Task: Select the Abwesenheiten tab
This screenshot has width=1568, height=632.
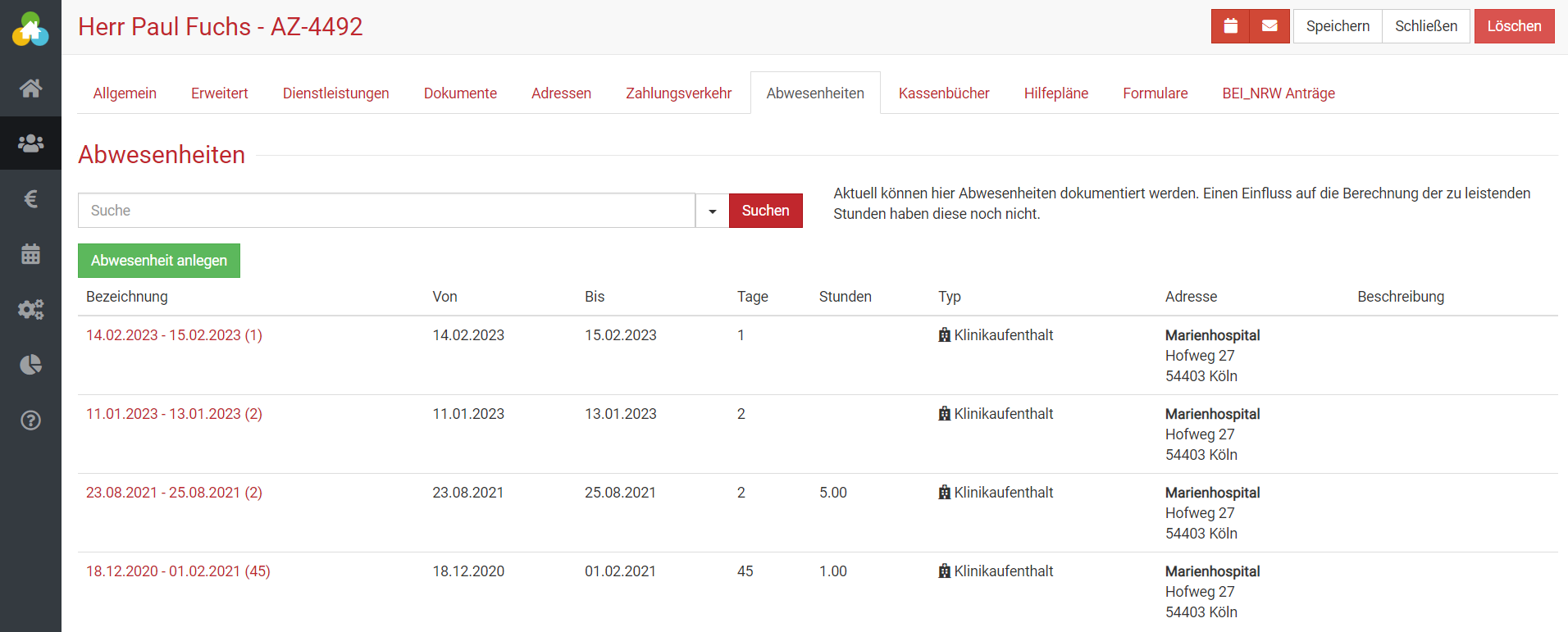Action: point(815,93)
